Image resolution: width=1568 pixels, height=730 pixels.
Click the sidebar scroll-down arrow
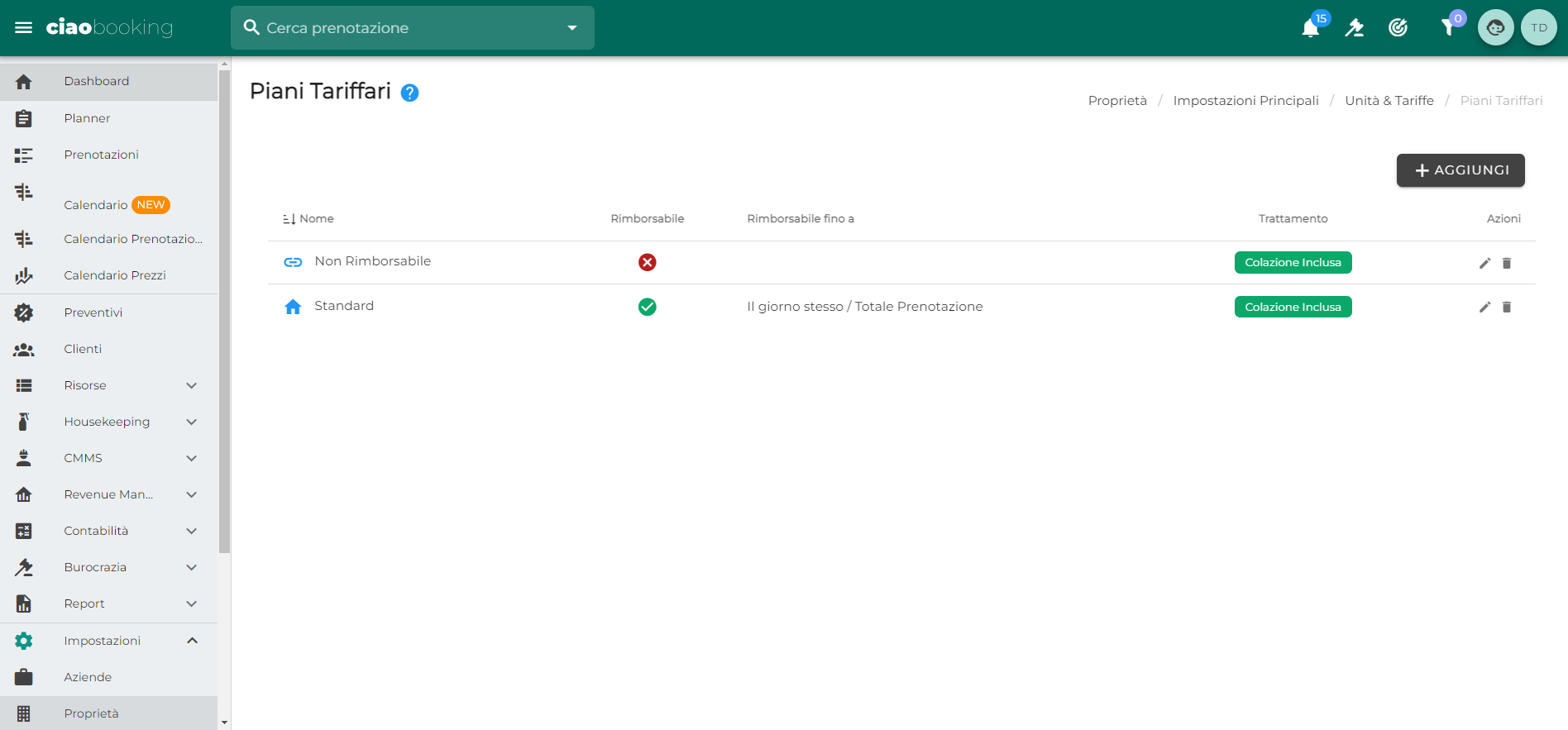pyautogui.click(x=224, y=723)
